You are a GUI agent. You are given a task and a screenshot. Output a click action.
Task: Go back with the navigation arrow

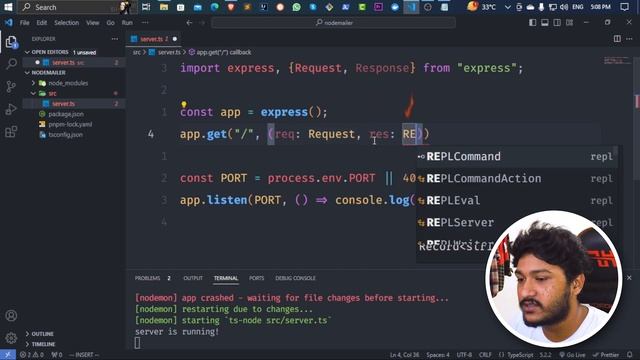tap(189, 23)
